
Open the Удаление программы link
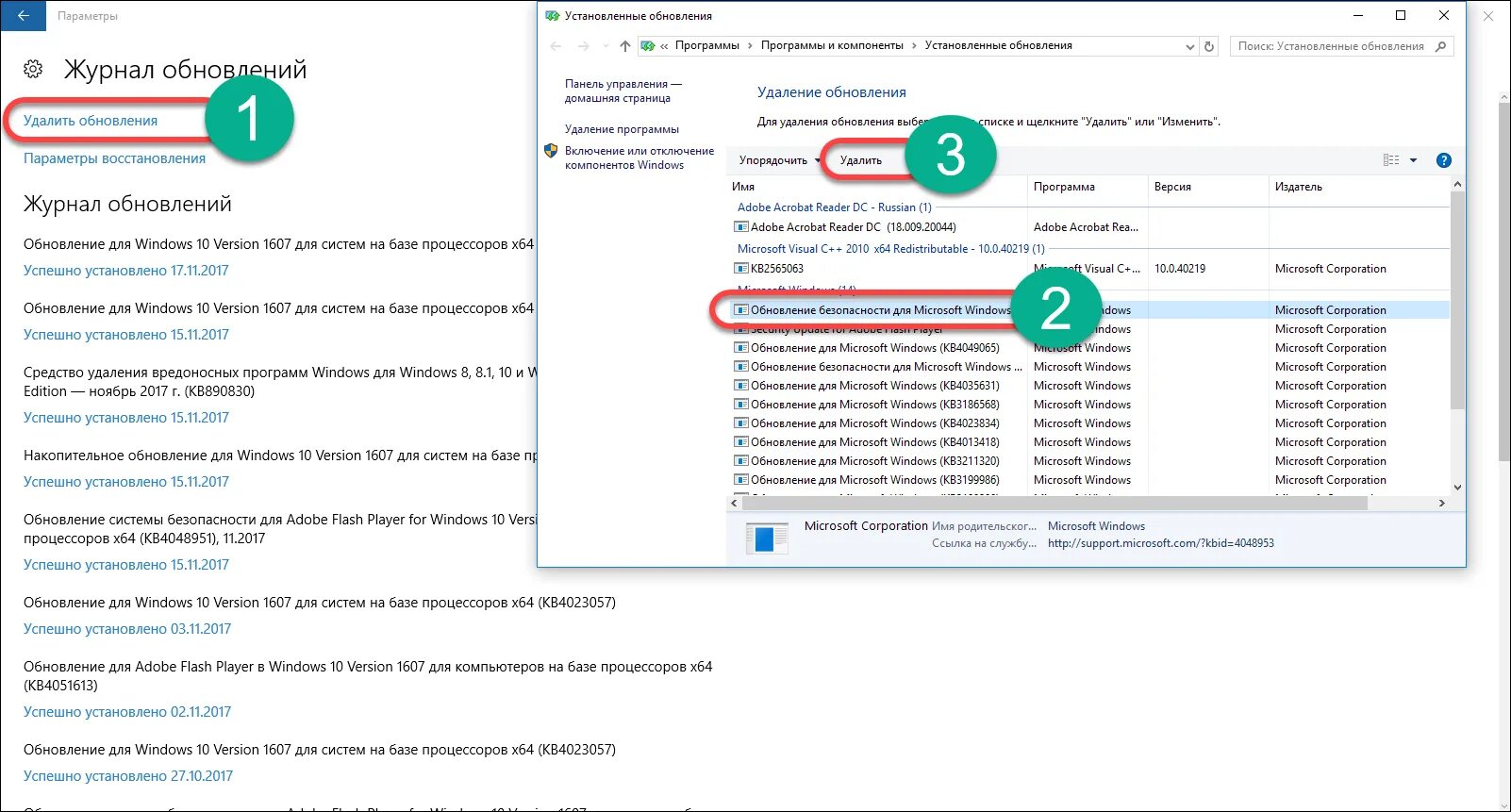622,129
